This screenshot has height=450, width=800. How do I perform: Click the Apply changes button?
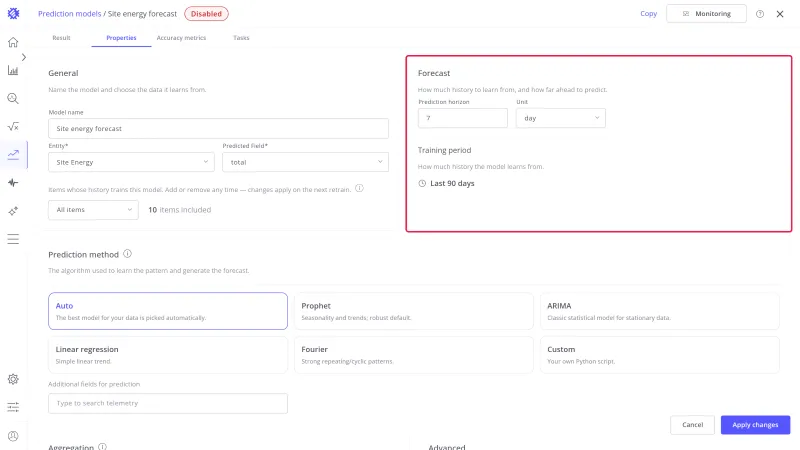click(755, 425)
